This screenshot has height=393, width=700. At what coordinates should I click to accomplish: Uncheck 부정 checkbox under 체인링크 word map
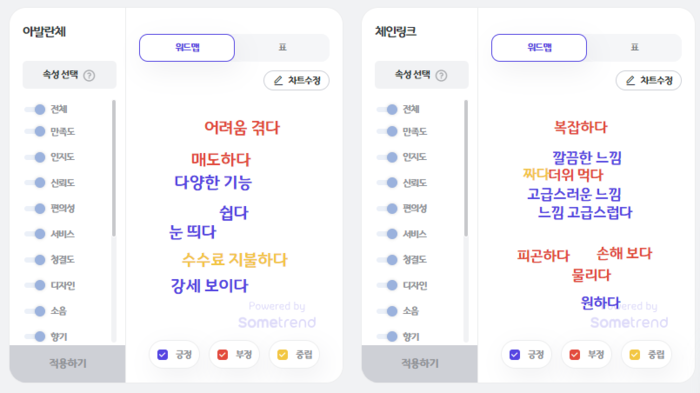point(575,355)
